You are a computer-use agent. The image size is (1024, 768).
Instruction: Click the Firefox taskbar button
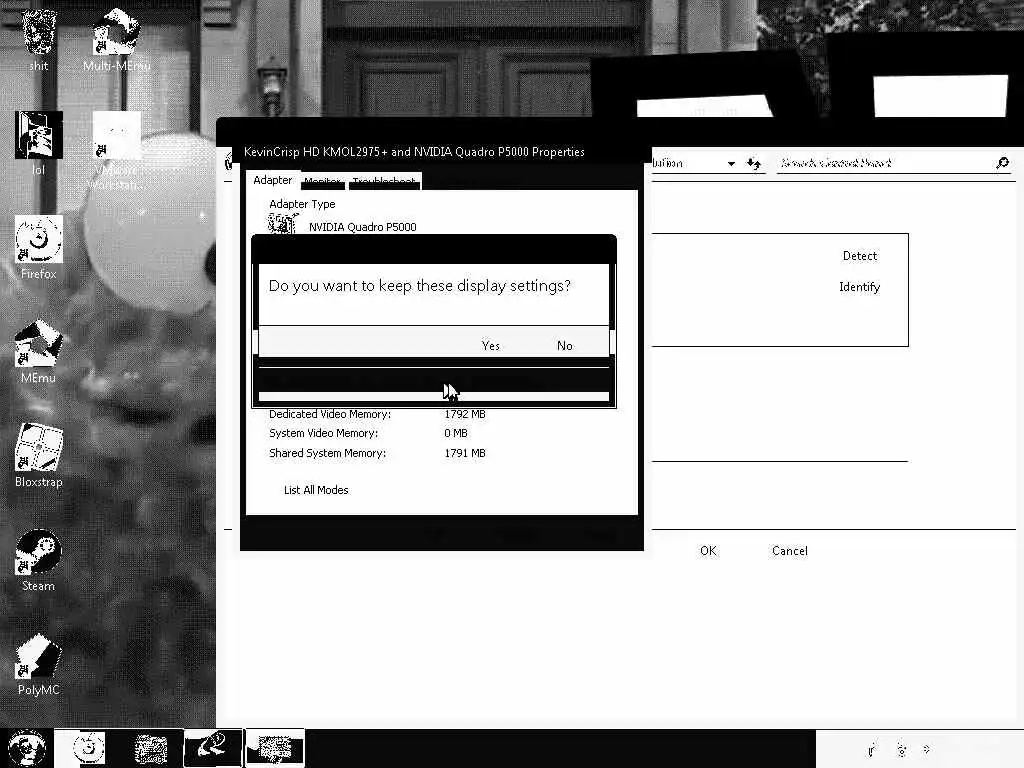click(88, 748)
